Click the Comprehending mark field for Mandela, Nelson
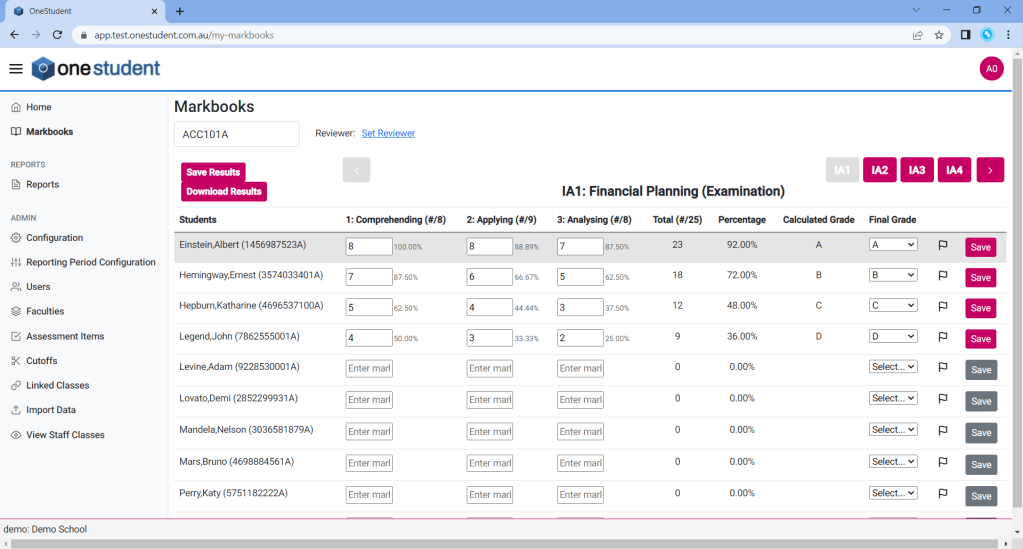 pyautogui.click(x=369, y=431)
